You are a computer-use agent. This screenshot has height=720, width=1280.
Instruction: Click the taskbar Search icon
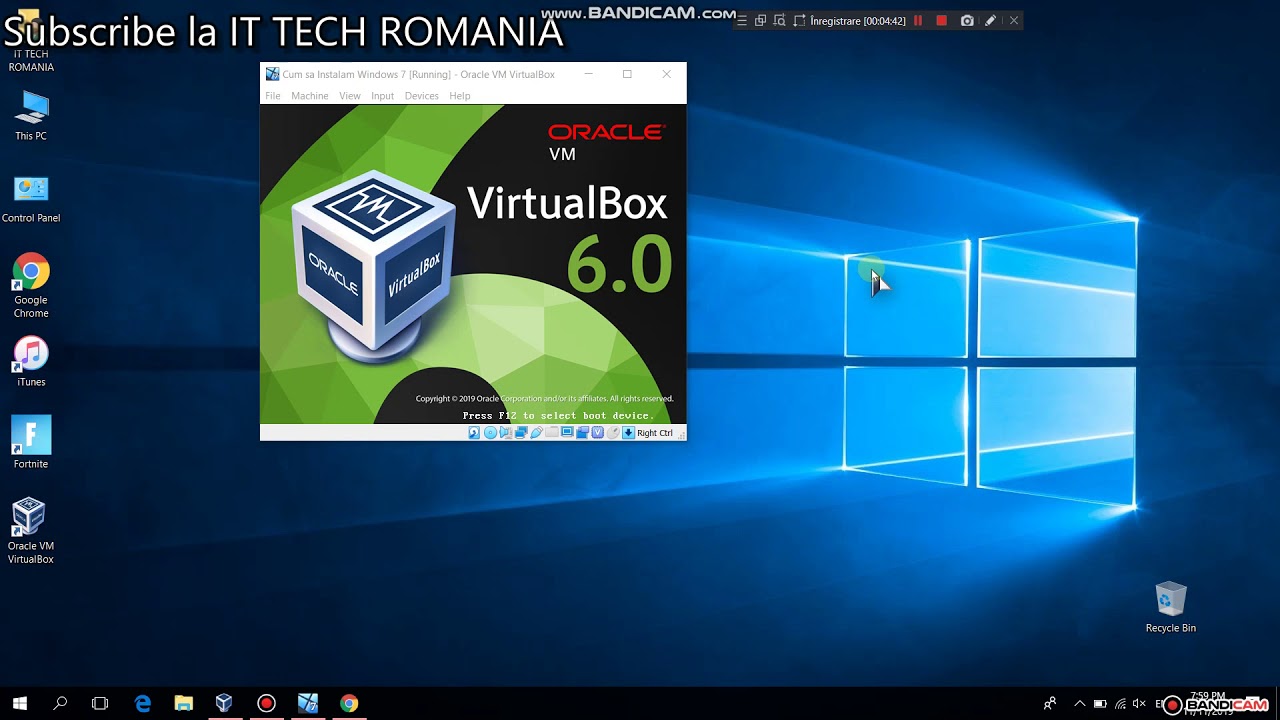[60, 703]
